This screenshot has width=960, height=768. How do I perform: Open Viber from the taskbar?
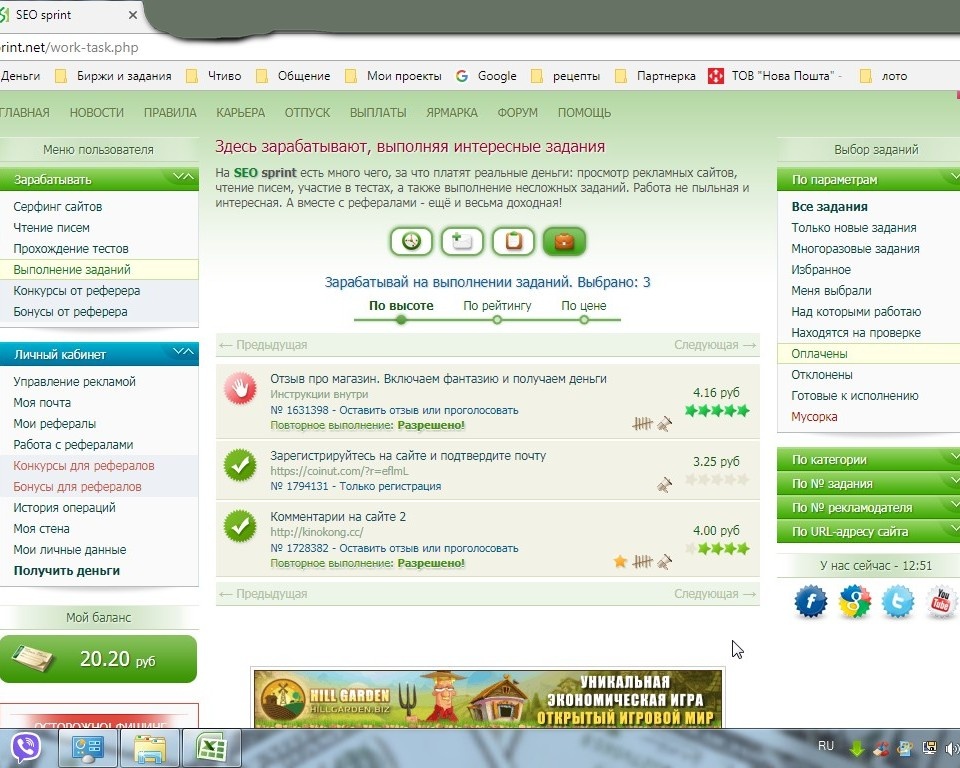(x=25, y=748)
